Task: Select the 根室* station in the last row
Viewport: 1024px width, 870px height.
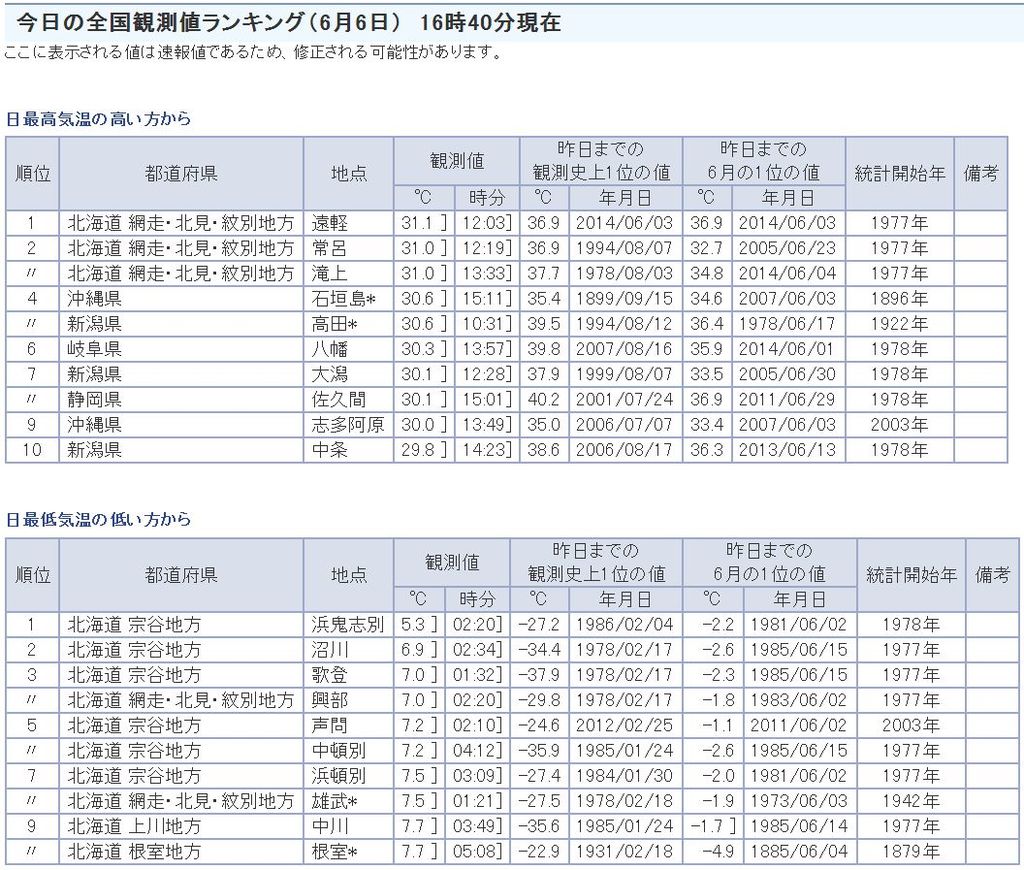Action: click(x=335, y=852)
